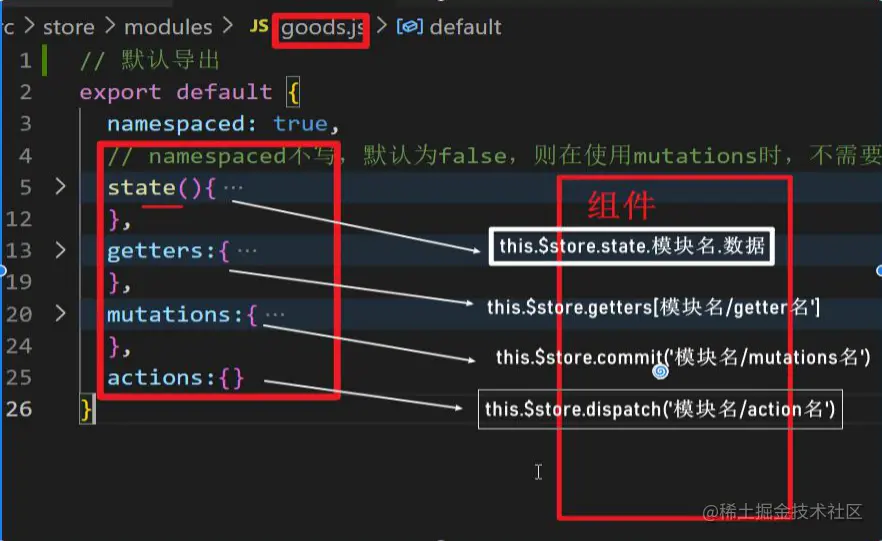Expand the folded getters block
The height and width of the screenshot is (541, 882).
(x=61, y=250)
